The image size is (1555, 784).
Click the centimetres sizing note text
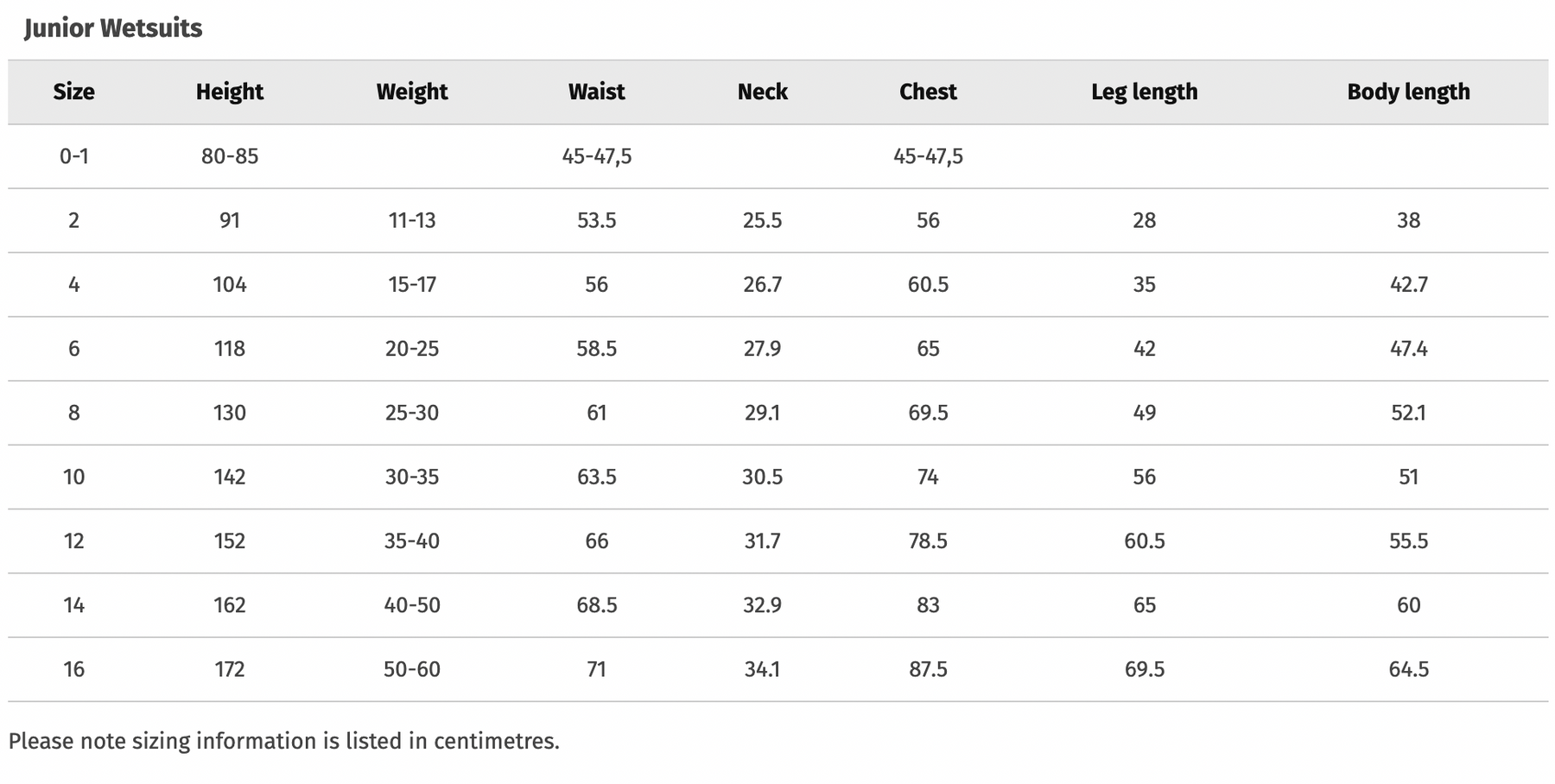284,741
